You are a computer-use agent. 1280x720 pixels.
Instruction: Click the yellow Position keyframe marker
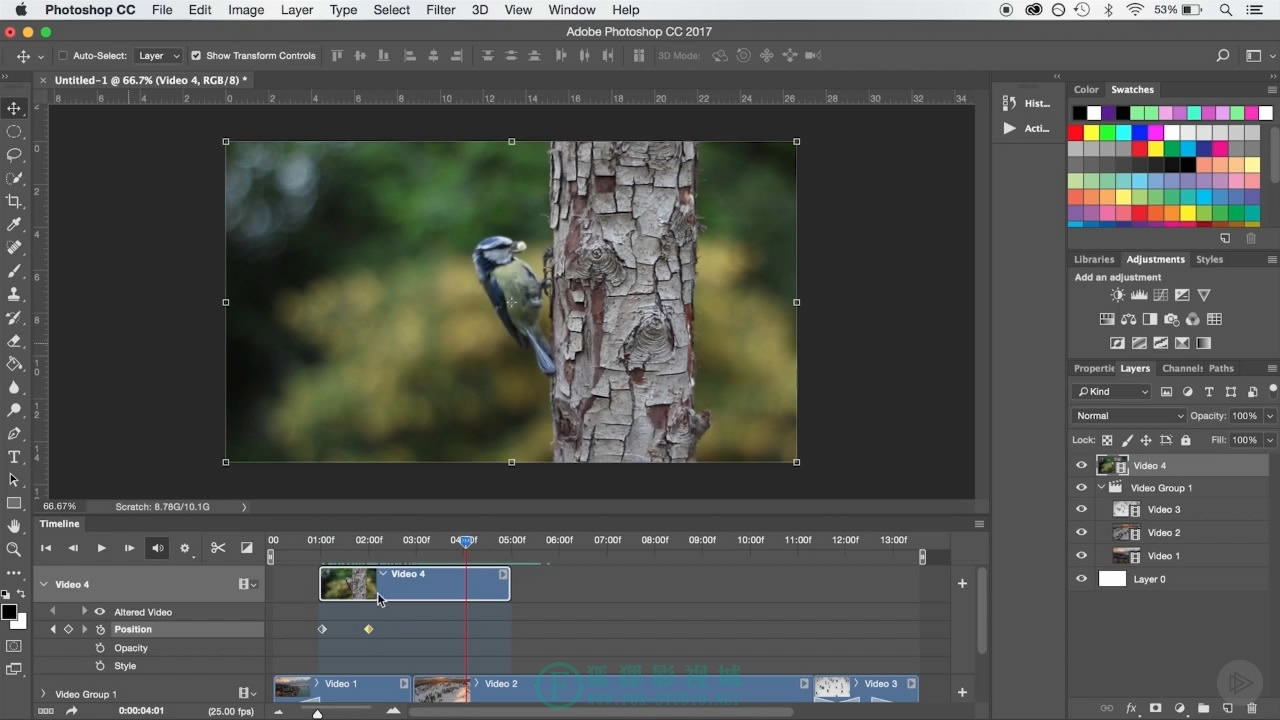[368, 629]
